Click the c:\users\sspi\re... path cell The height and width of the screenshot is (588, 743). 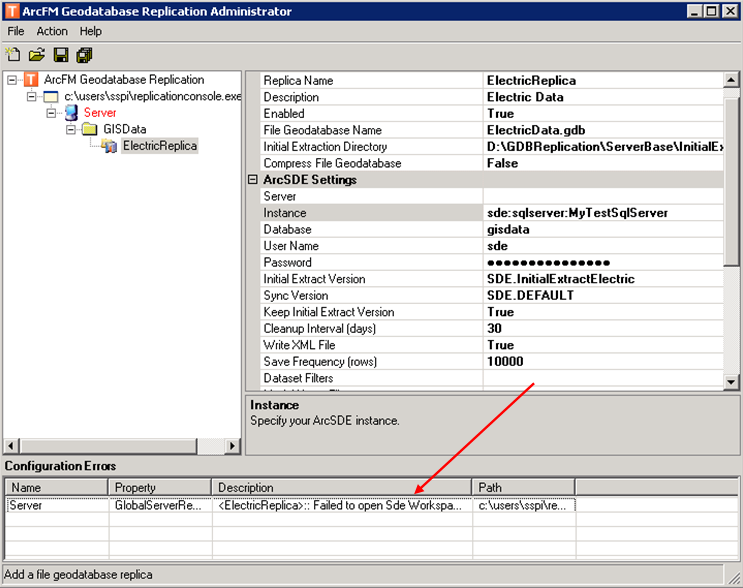coord(524,505)
